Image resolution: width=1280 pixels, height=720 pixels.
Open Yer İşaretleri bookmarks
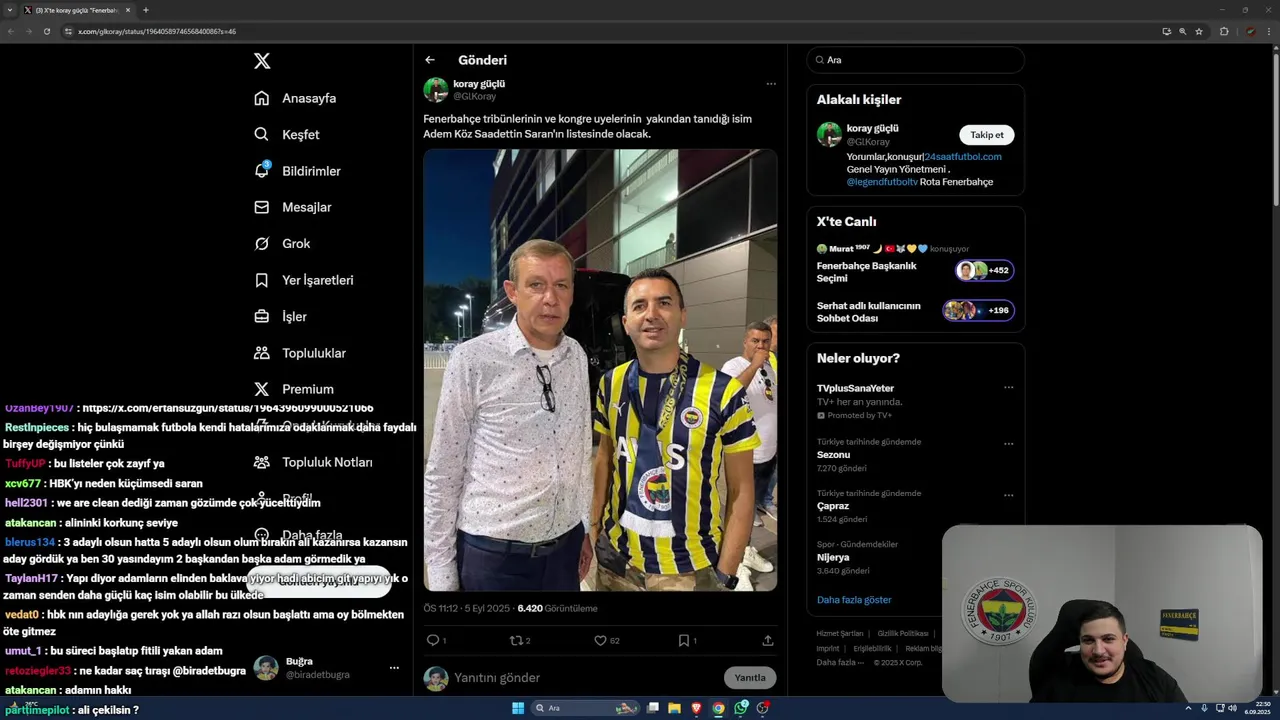point(303,280)
